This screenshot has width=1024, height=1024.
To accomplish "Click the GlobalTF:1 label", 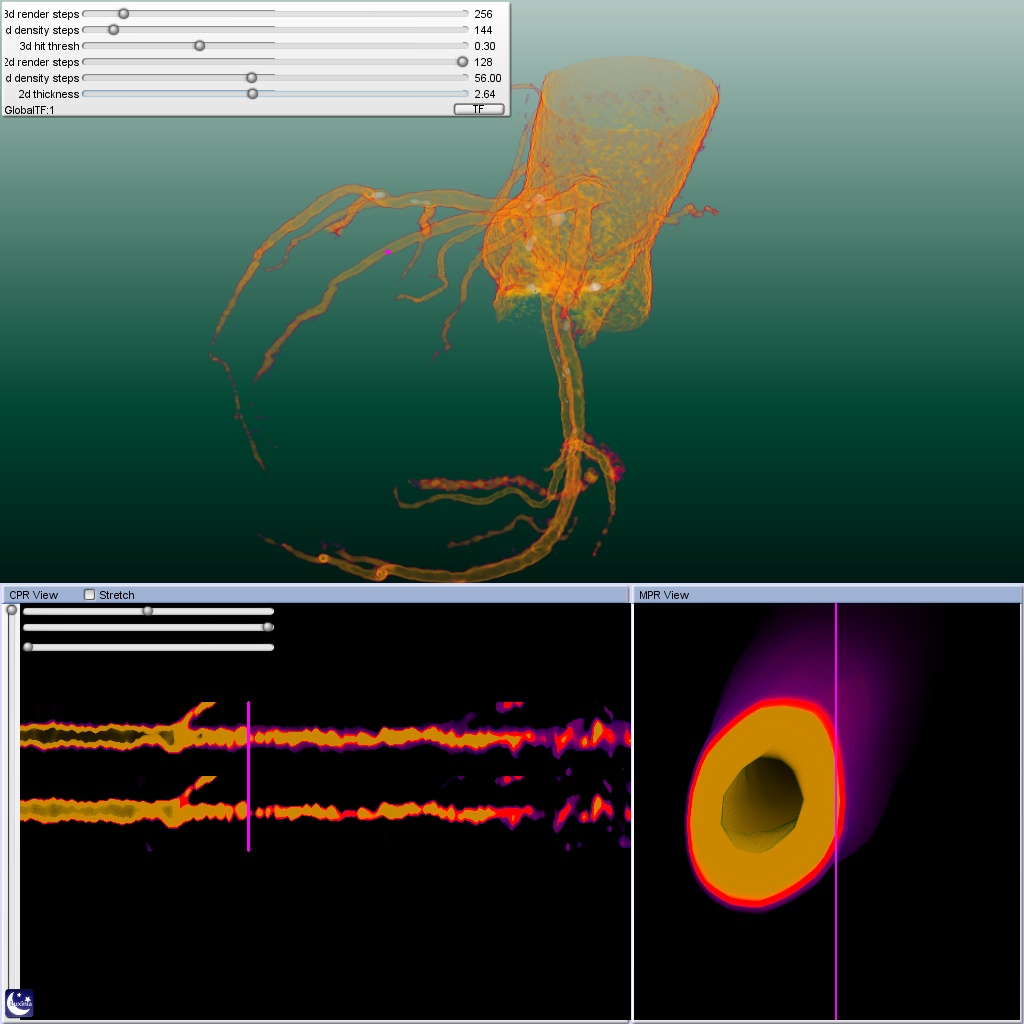I will 30,110.
